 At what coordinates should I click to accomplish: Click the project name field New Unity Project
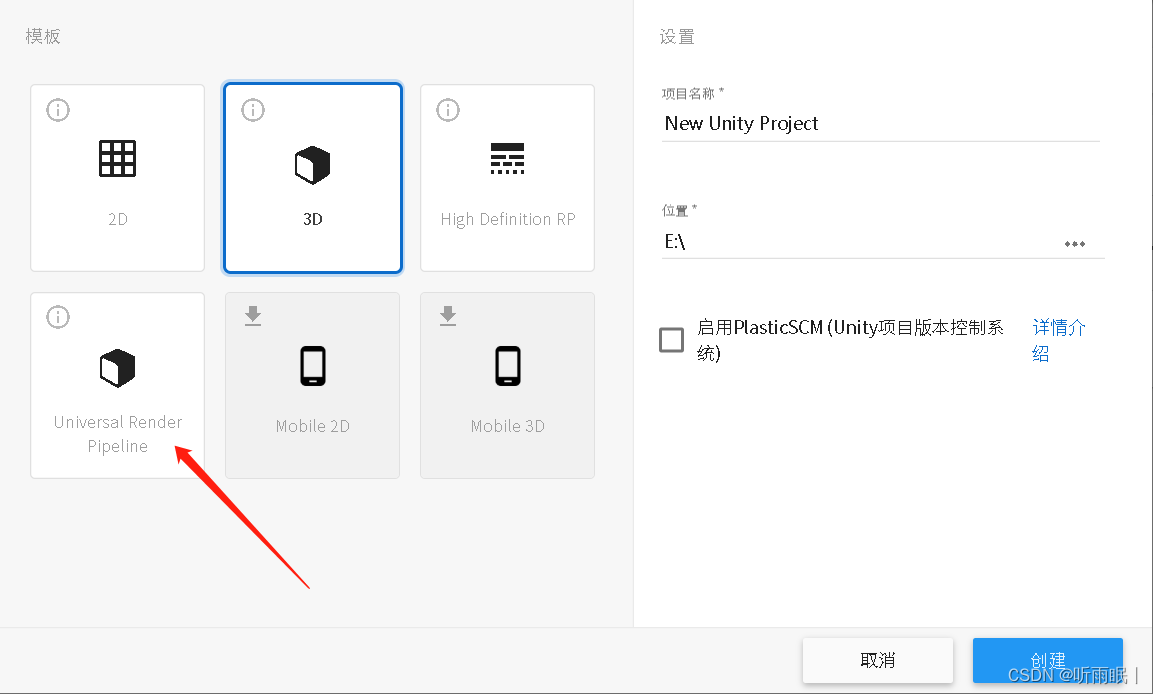point(880,124)
